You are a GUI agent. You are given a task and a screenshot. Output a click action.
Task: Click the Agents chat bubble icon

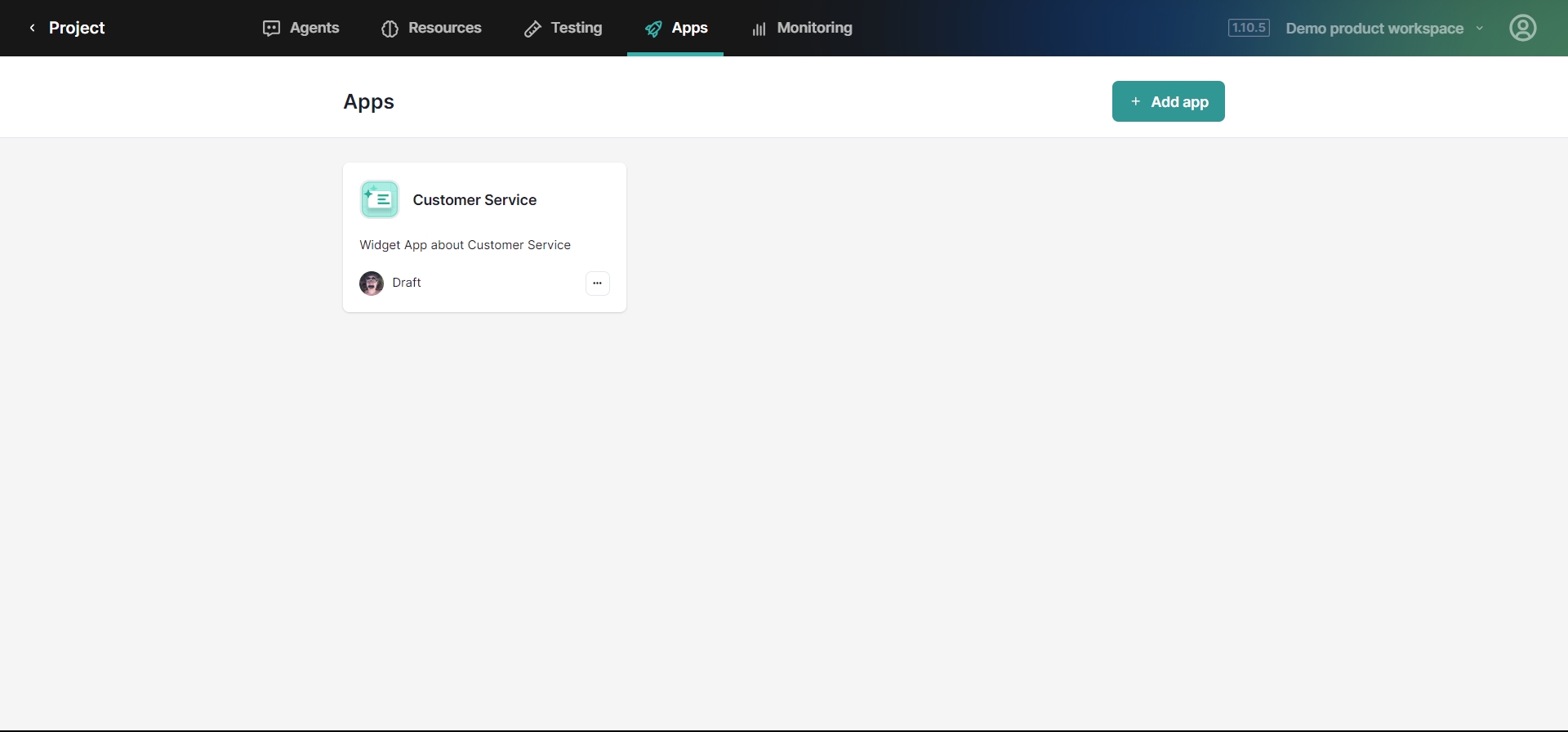271,29
